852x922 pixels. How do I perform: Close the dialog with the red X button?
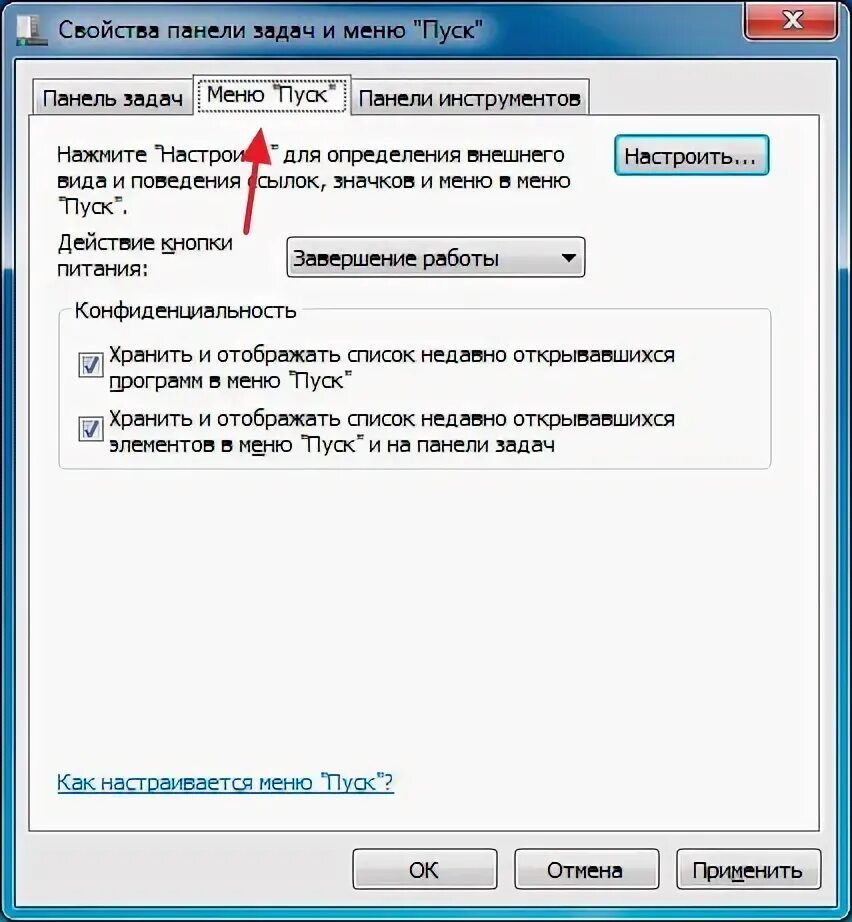click(x=790, y=20)
